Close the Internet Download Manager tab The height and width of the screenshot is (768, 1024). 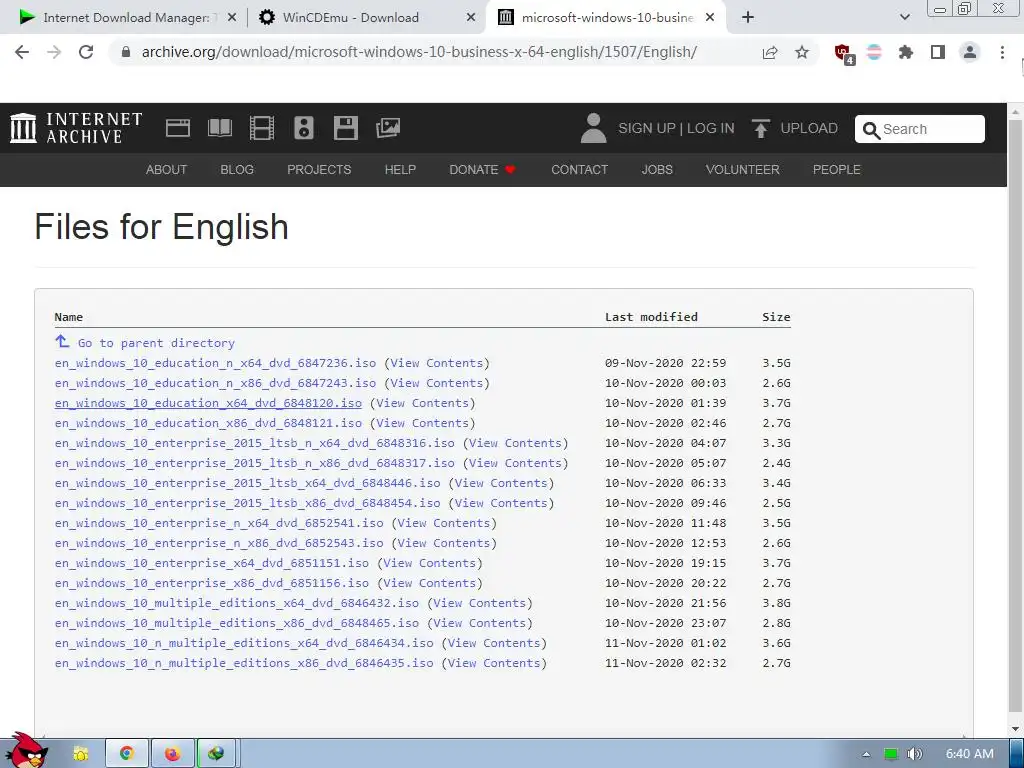coord(232,18)
